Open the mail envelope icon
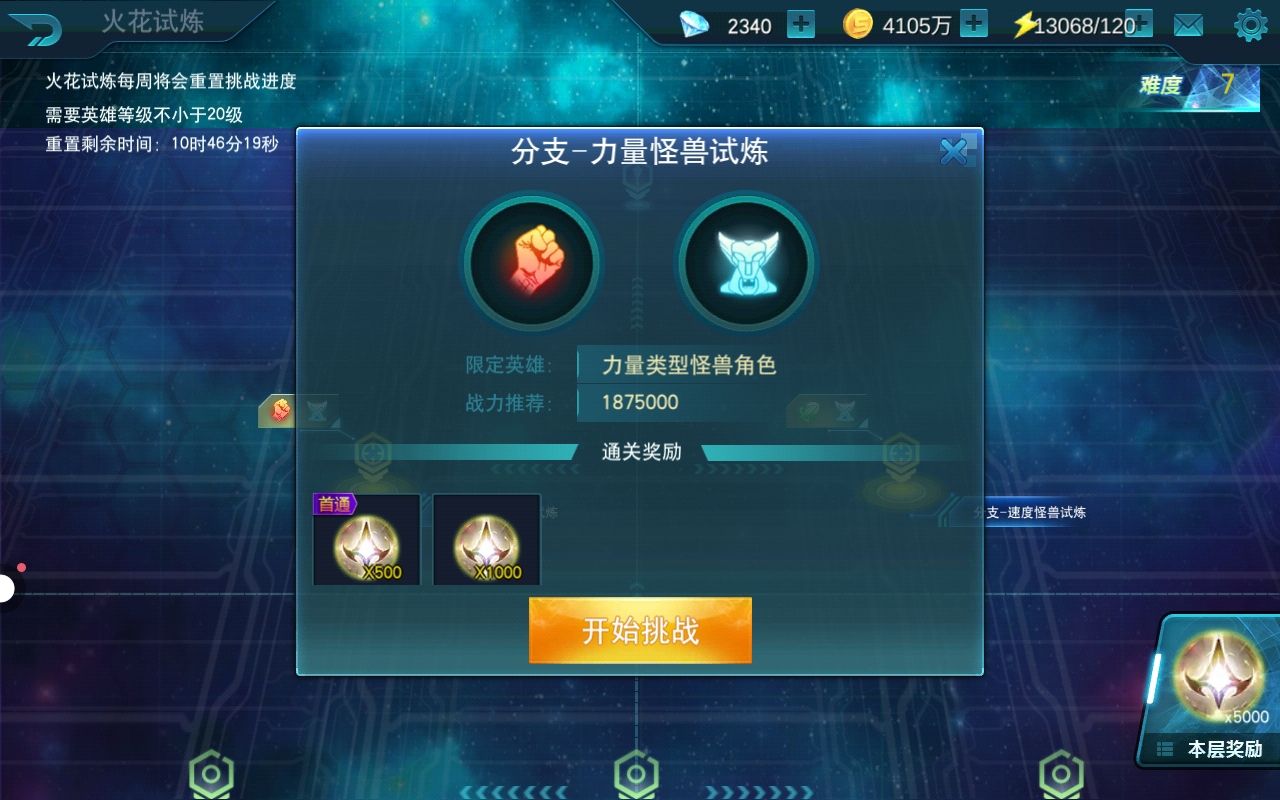This screenshot has width=1280, height=800. [x=1188, y=25]
